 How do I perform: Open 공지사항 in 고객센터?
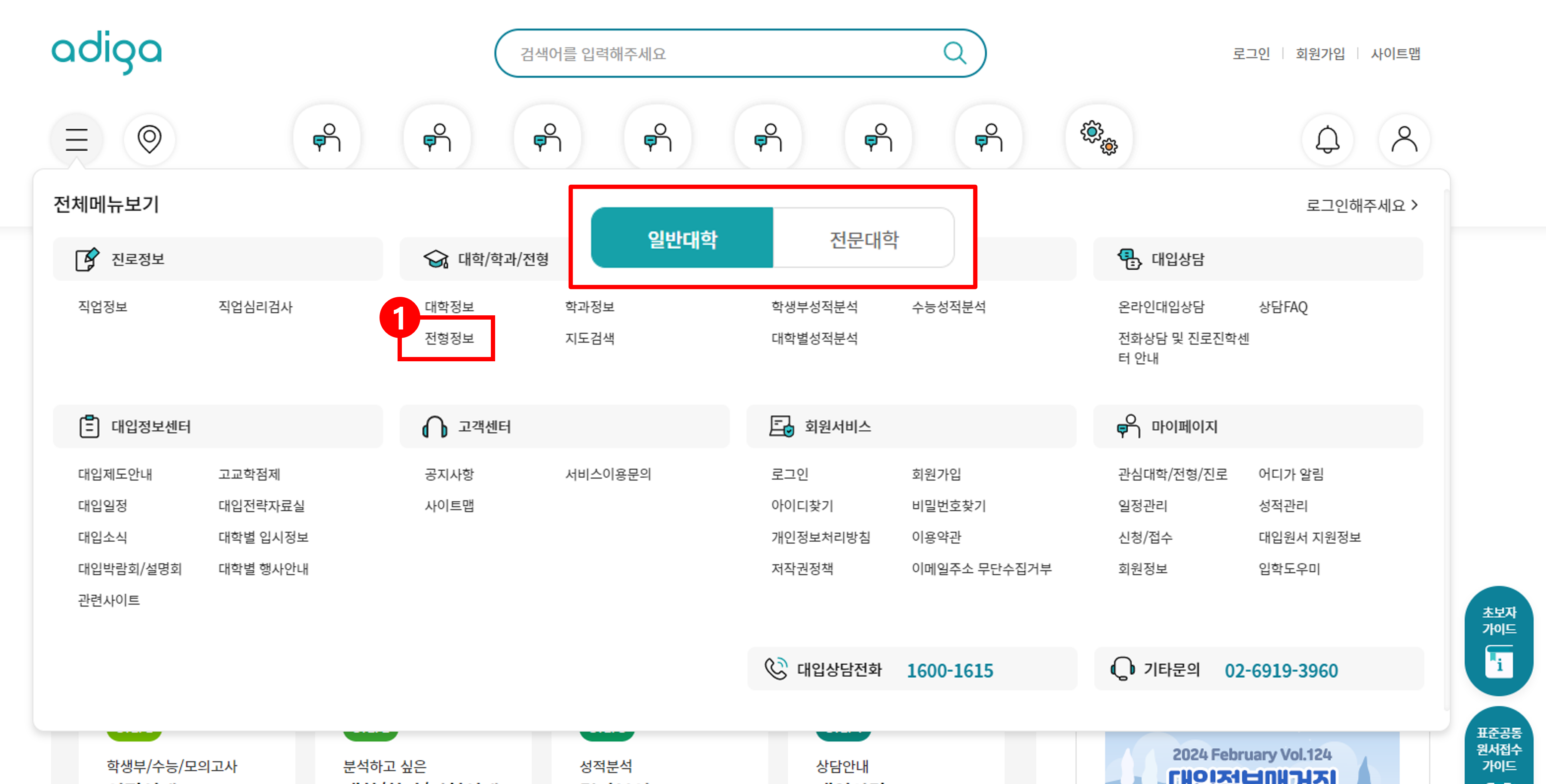[x=449, y=474]
